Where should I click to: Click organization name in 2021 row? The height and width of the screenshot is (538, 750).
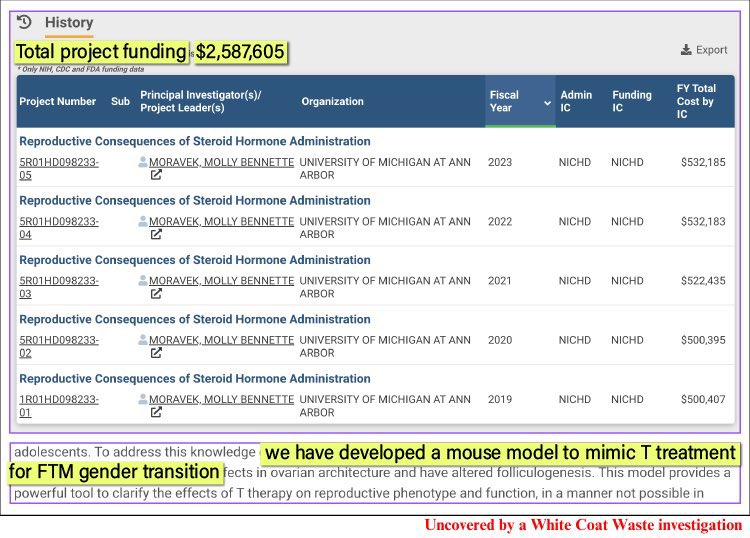[385, 287]
